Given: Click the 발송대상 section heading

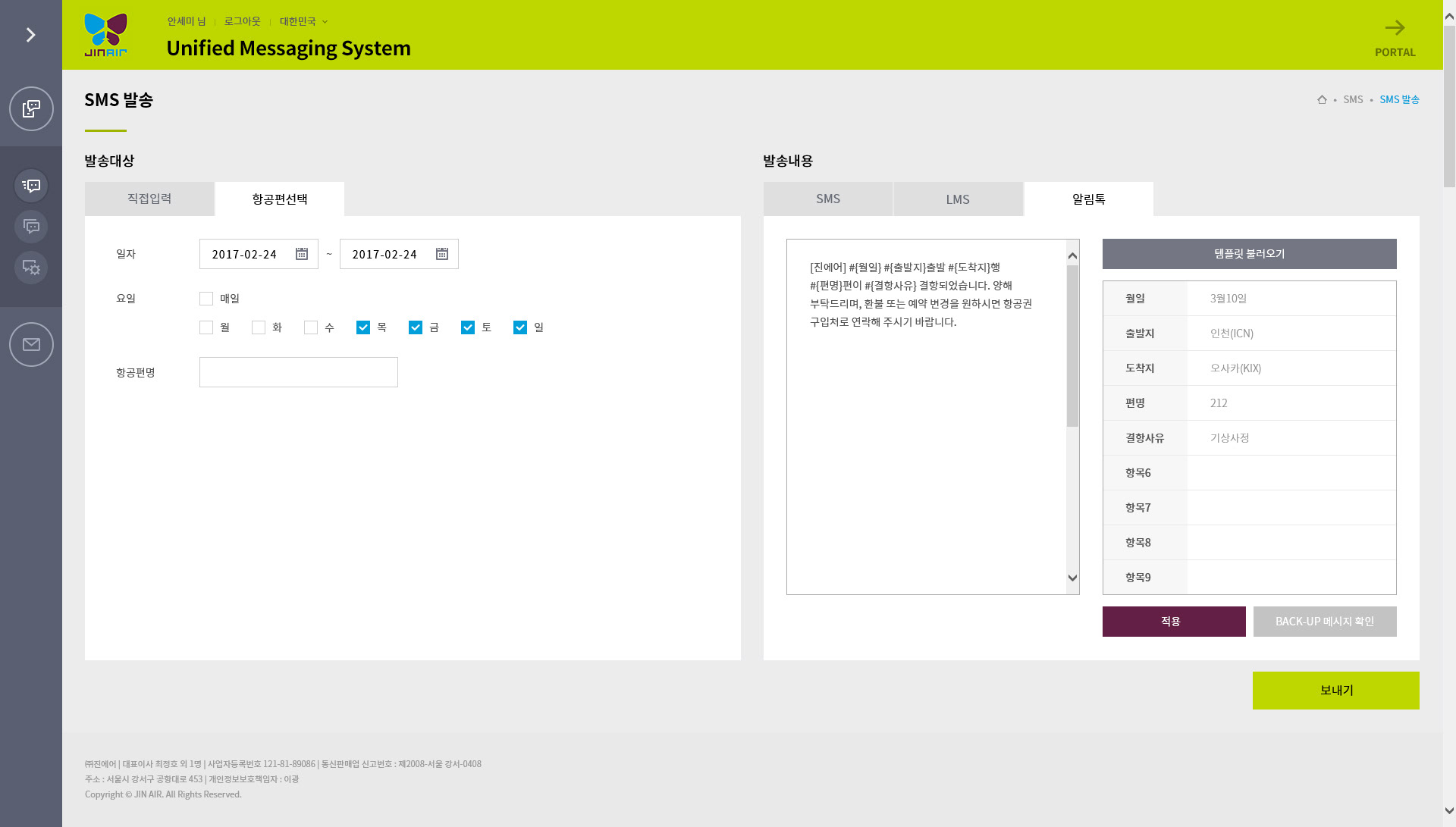Looking at the screenshot, I should pos(109,161).
